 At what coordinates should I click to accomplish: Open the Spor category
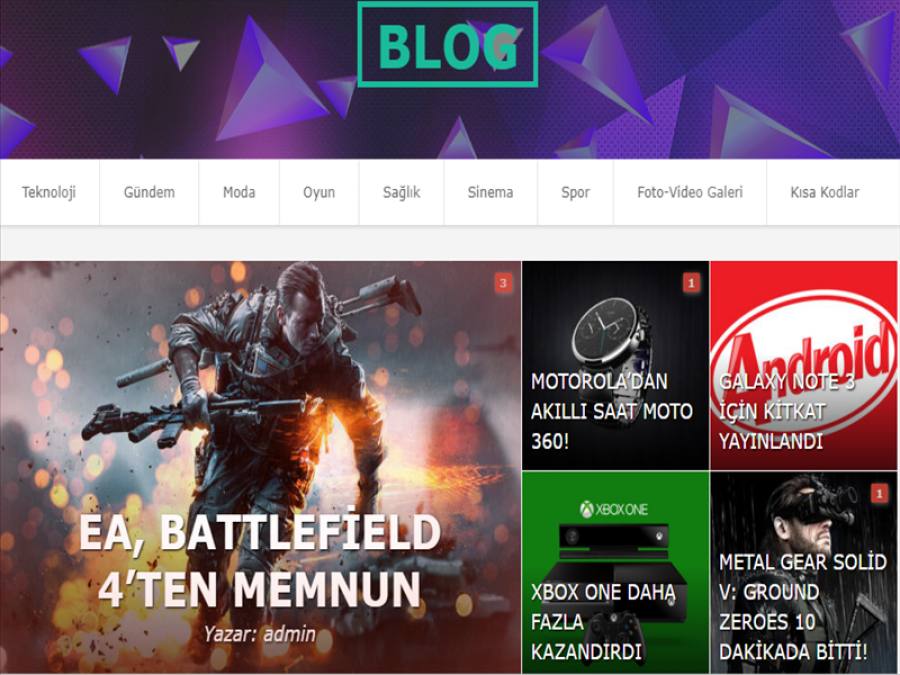[576, 192]
